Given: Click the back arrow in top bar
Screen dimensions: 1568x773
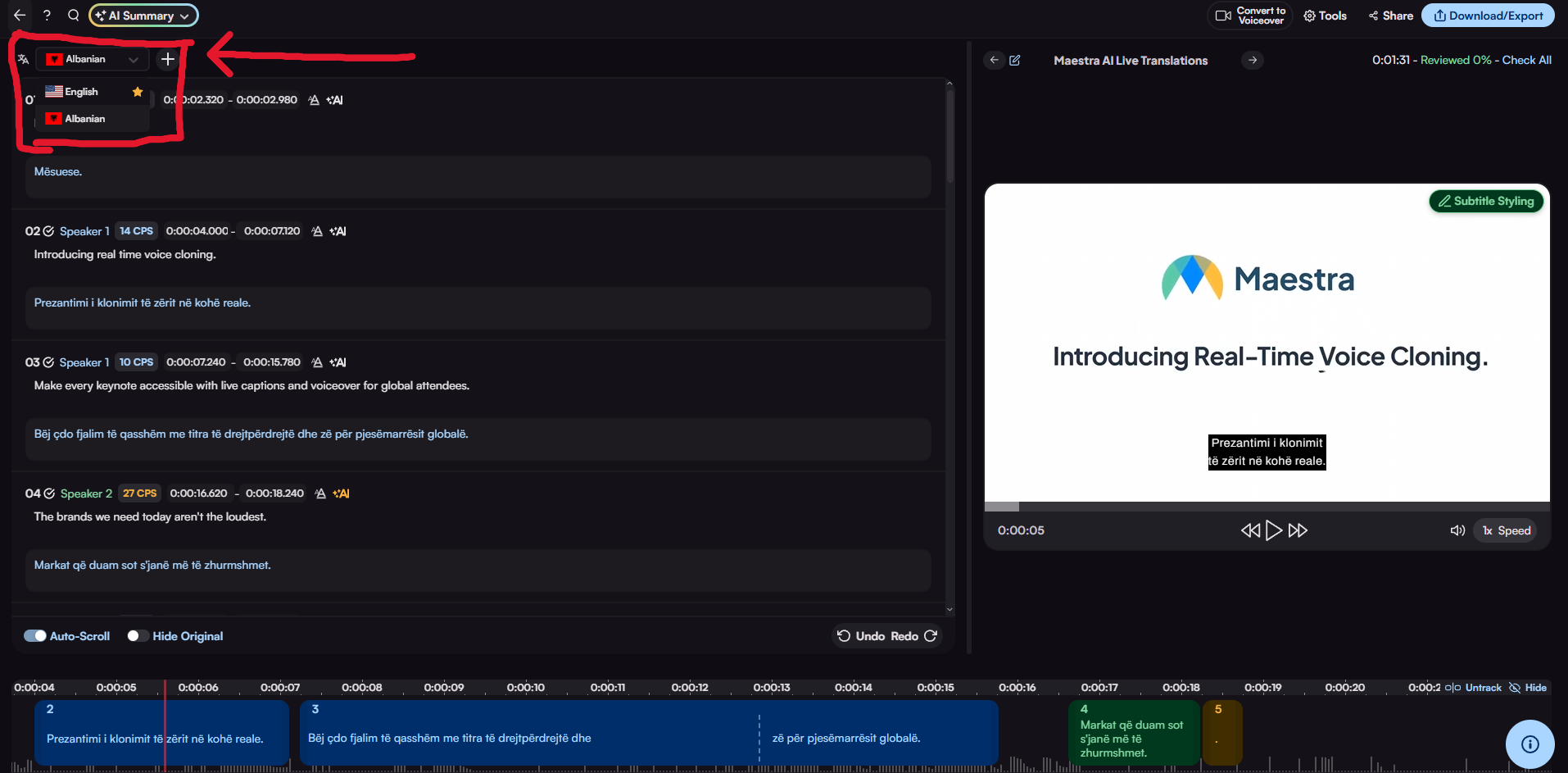Looking at the screenshot, I should pyautogui.click(x=20, y=16).
